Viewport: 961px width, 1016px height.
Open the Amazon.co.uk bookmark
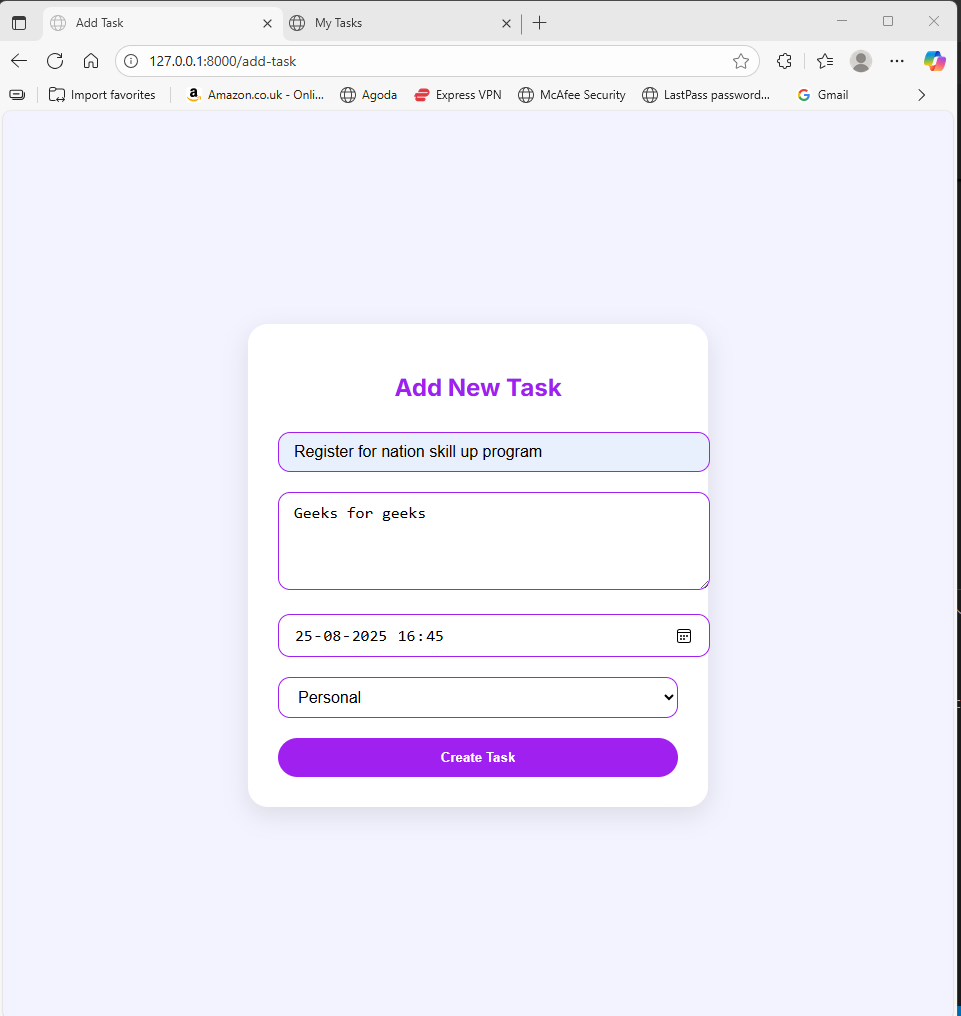coord(255,95)
